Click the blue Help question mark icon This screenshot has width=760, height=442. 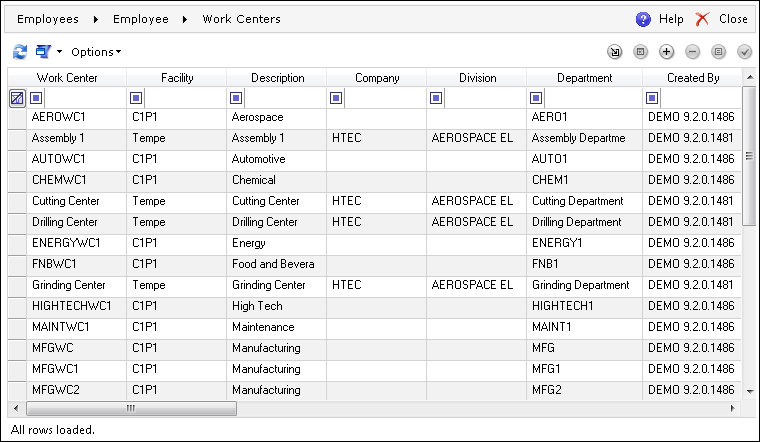(643, 19)
